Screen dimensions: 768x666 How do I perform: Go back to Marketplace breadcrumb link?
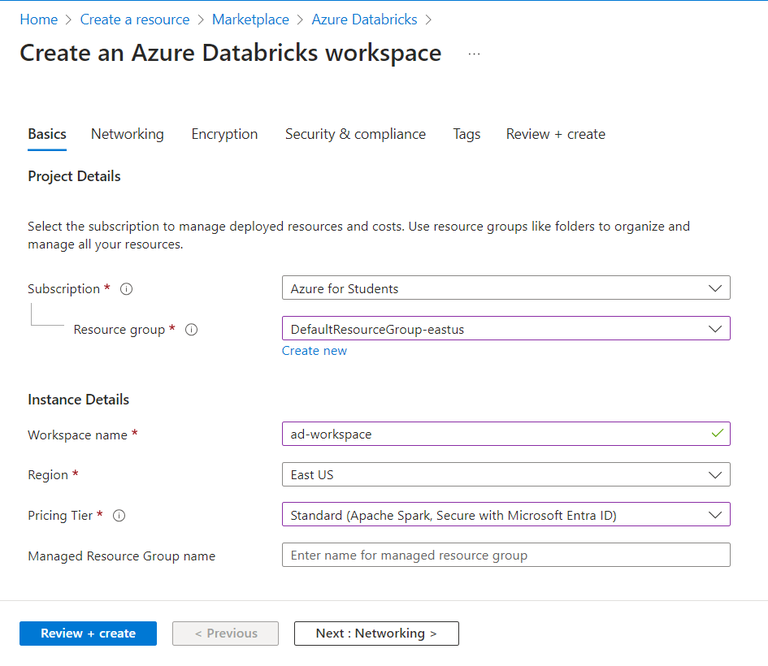tap(250, 20)
